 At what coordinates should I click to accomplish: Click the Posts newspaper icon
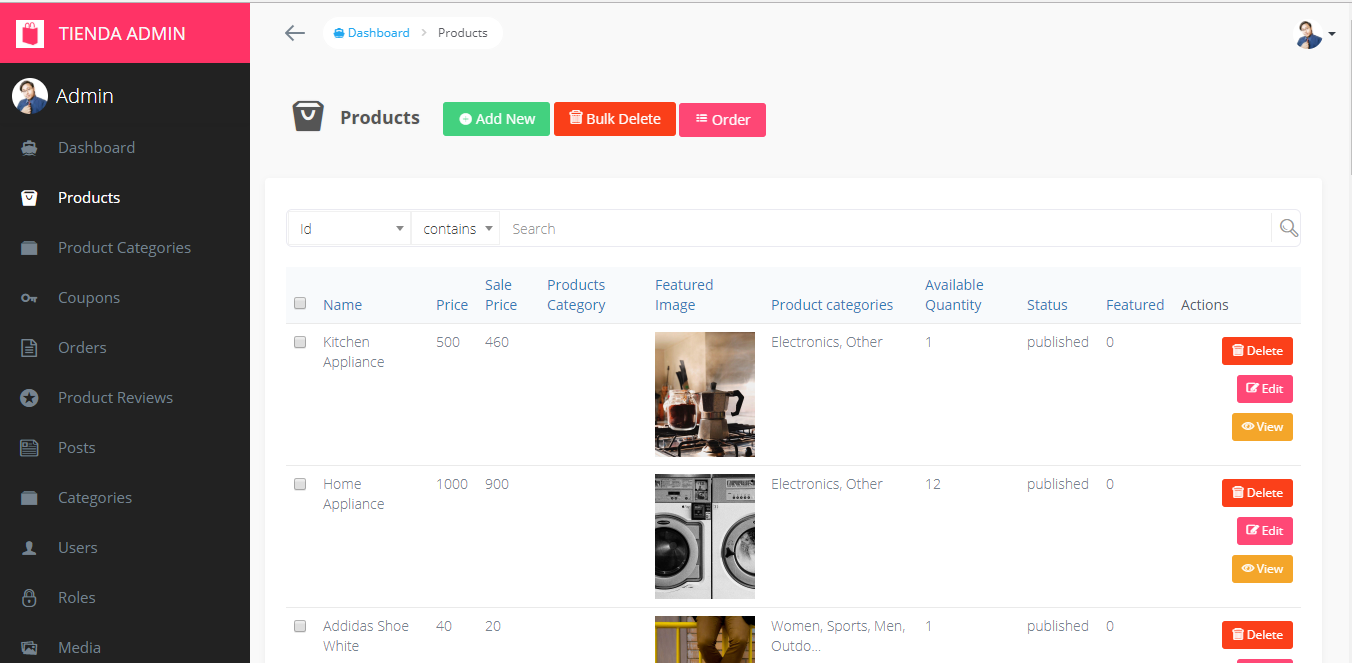click(x=29, y=448)
